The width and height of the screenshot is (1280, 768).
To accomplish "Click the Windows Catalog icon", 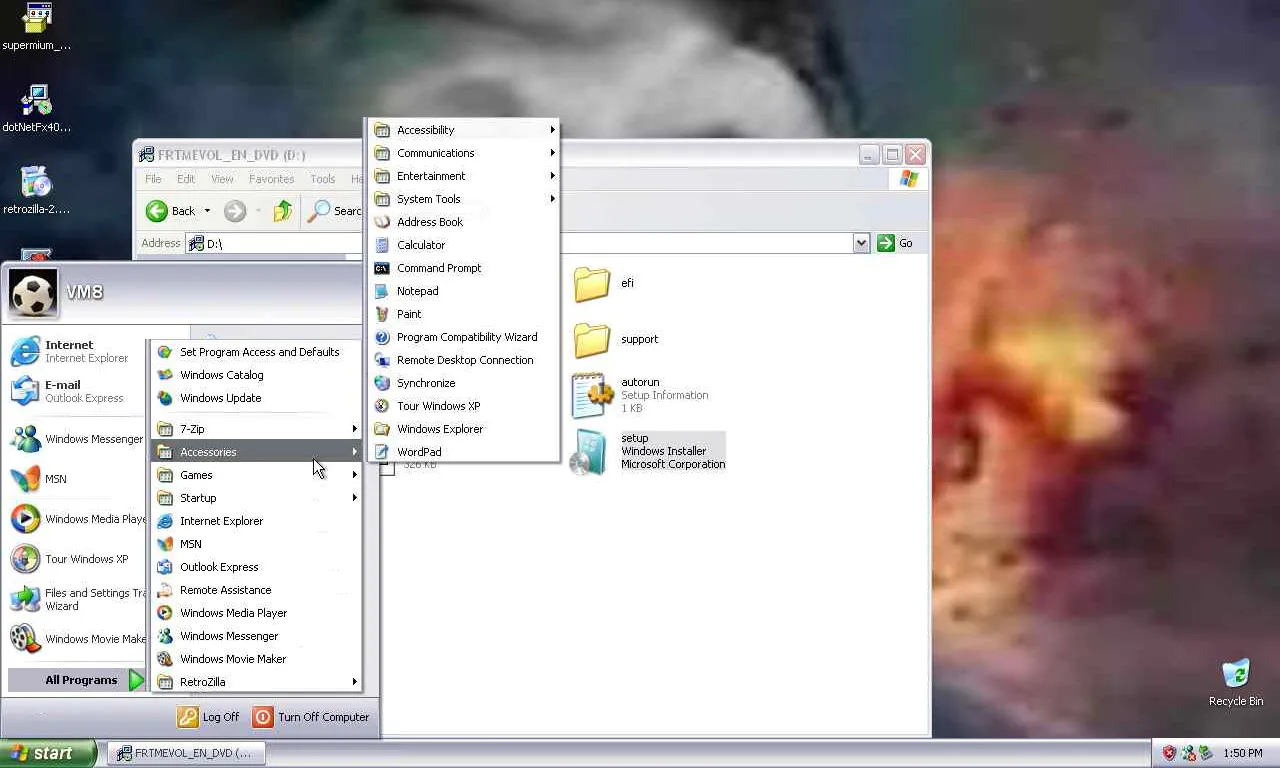I will coord(165,375).
